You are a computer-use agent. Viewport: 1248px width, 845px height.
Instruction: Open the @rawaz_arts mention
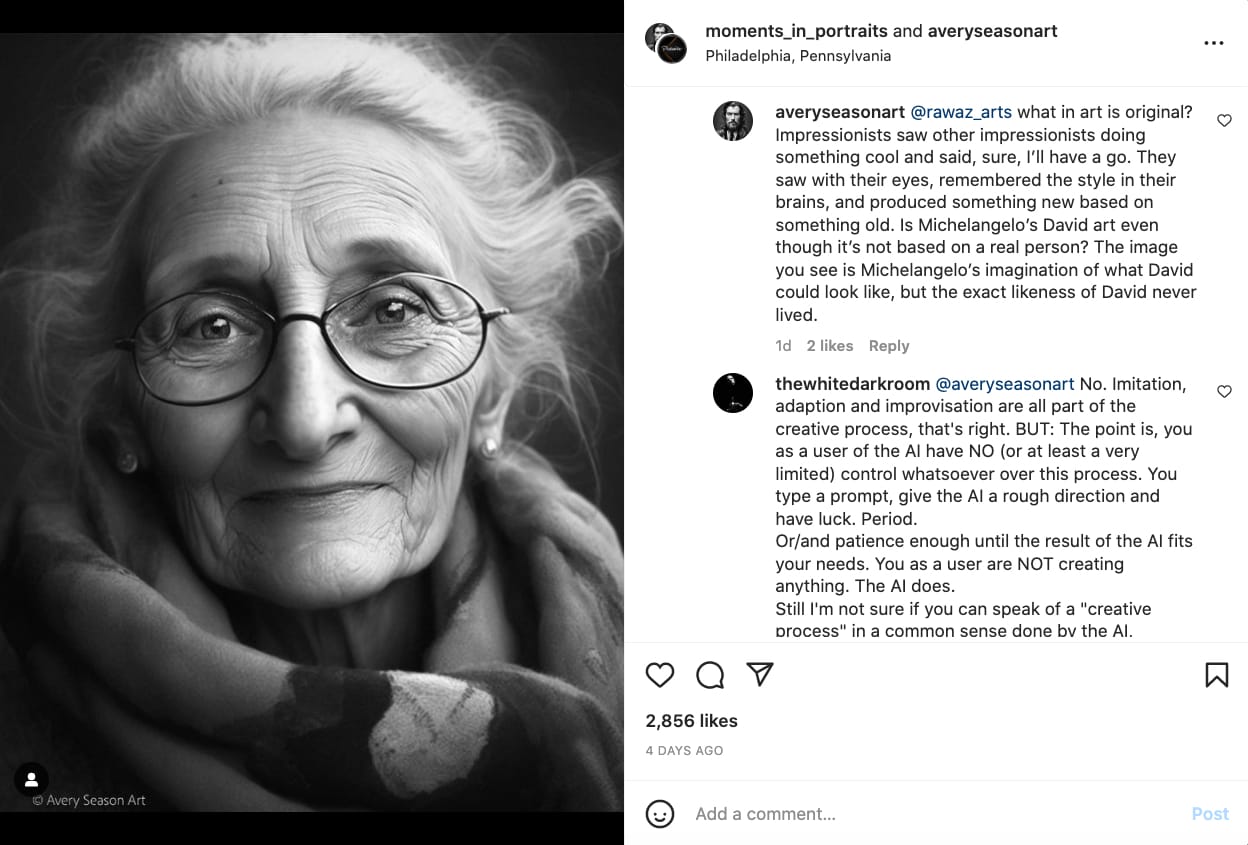pyautogui.click(x=961, y=112)
